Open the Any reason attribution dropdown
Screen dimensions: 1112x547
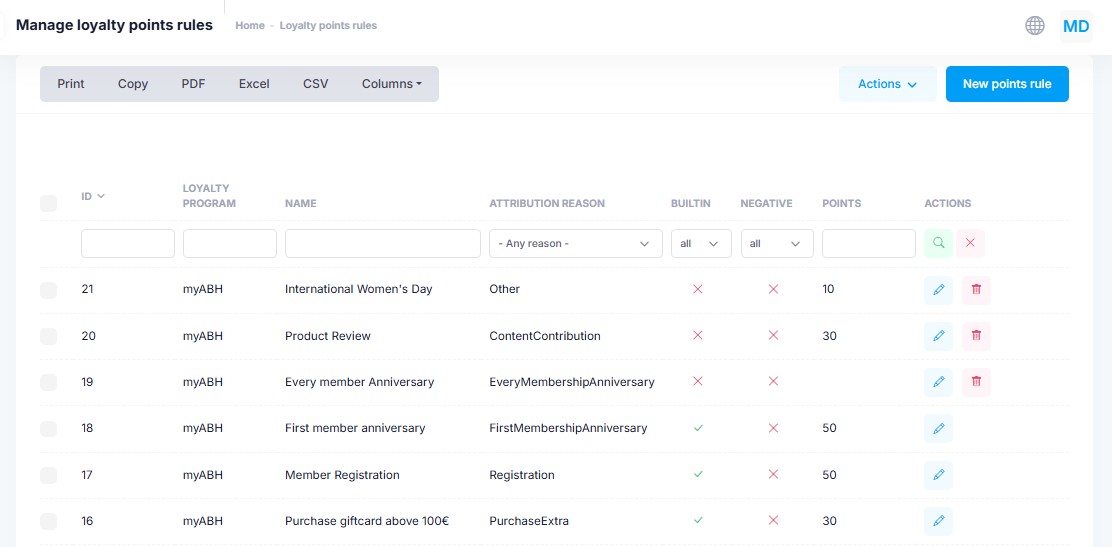pos(576,243)
